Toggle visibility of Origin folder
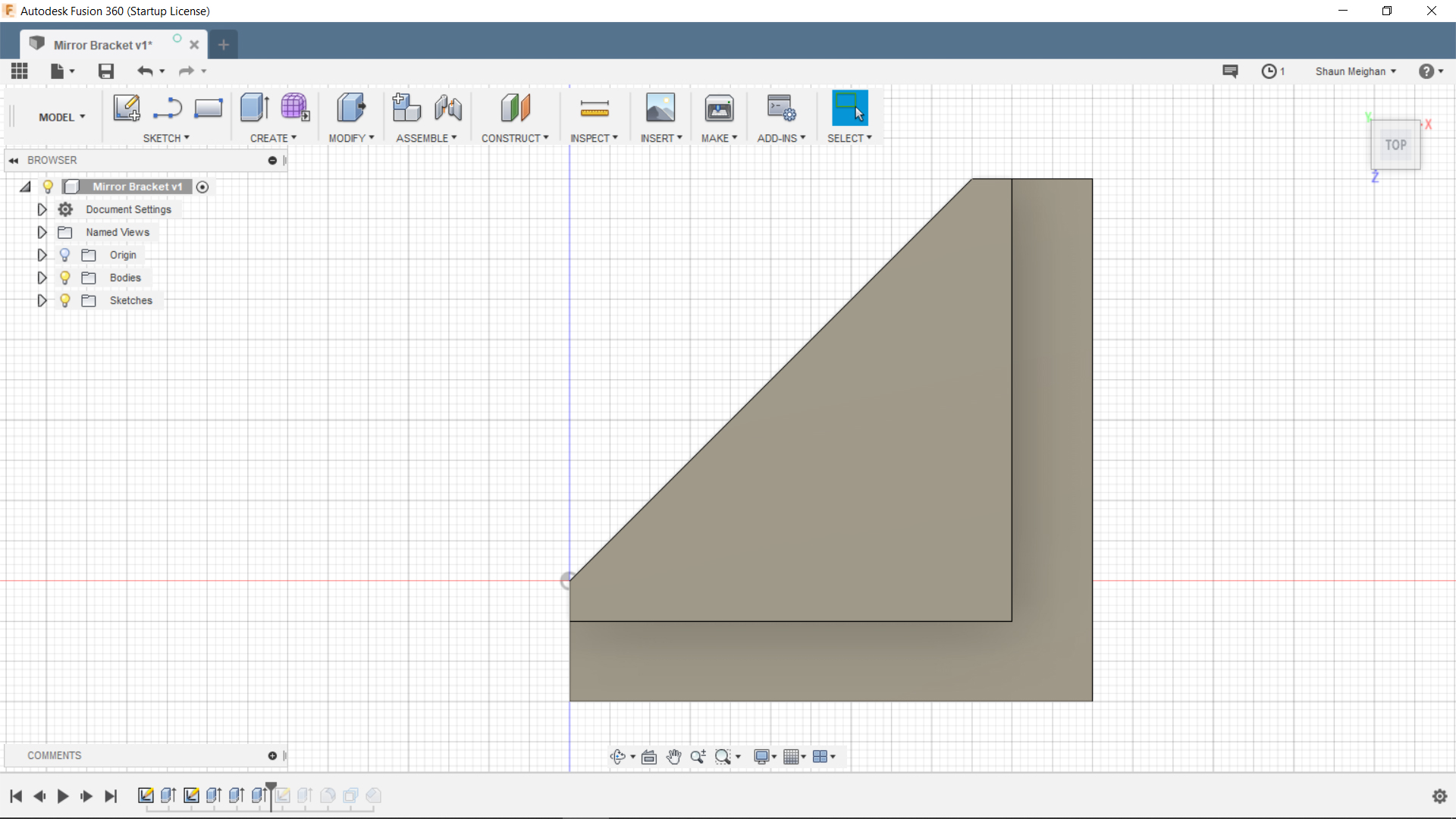 click(x=65, y=254)
